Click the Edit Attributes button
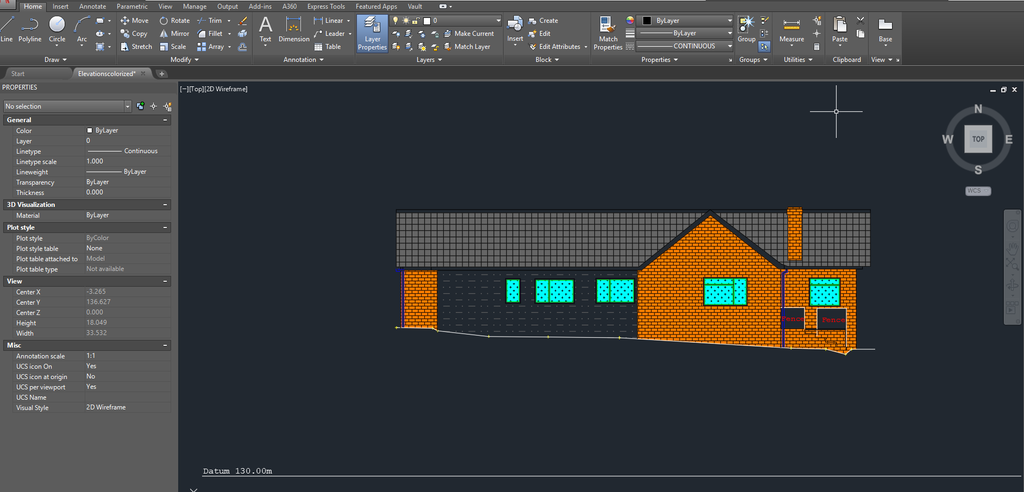 559,46
